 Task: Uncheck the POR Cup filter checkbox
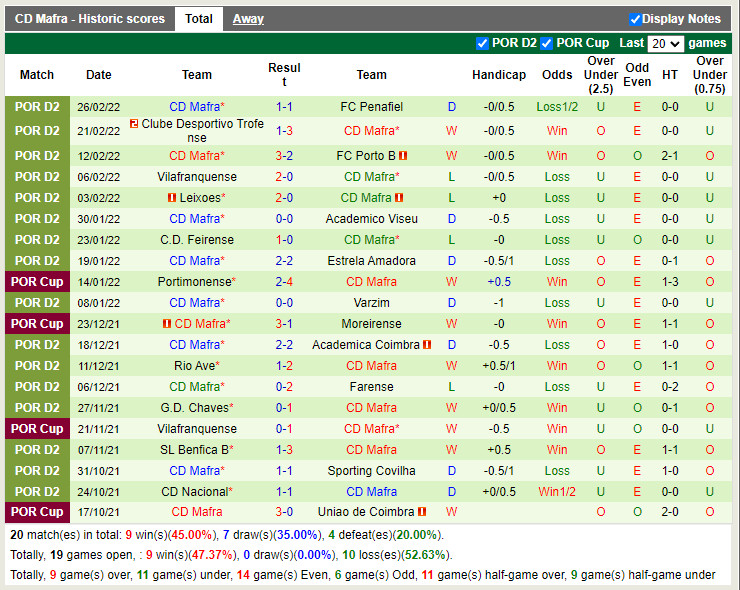(x=547, y=43)
